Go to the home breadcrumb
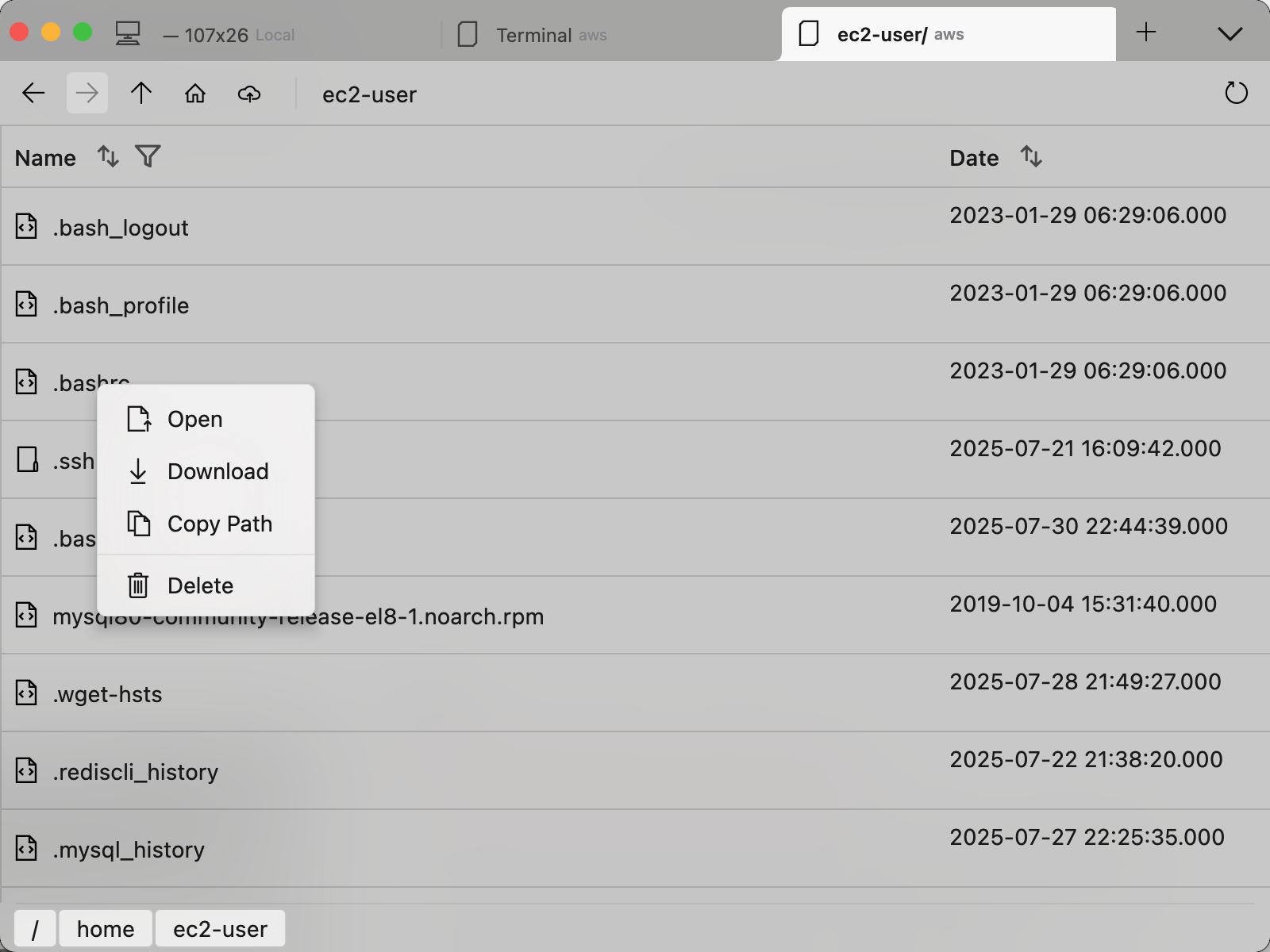 [106, 928]
